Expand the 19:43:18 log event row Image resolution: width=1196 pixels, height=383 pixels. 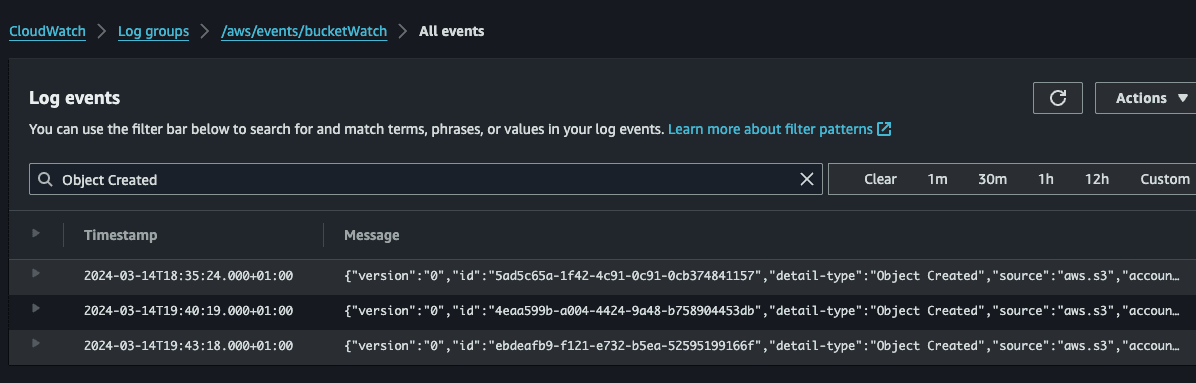pos(36,343)
